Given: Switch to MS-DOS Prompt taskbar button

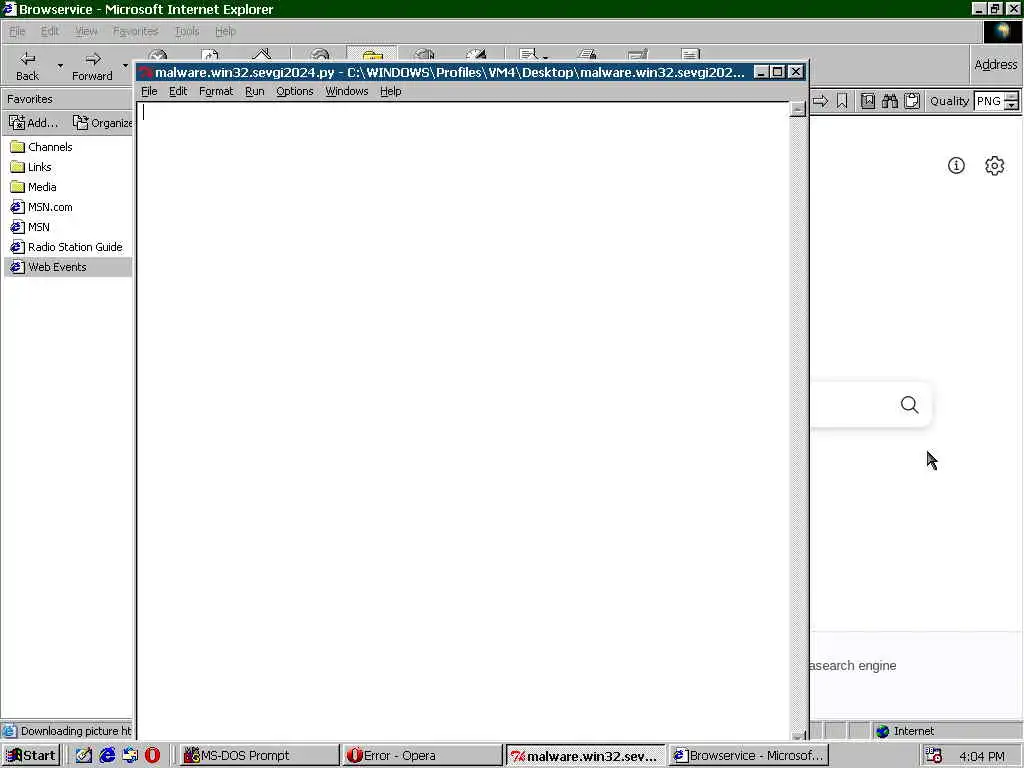Looking at the screenshot, I should (x=259, y=756).
